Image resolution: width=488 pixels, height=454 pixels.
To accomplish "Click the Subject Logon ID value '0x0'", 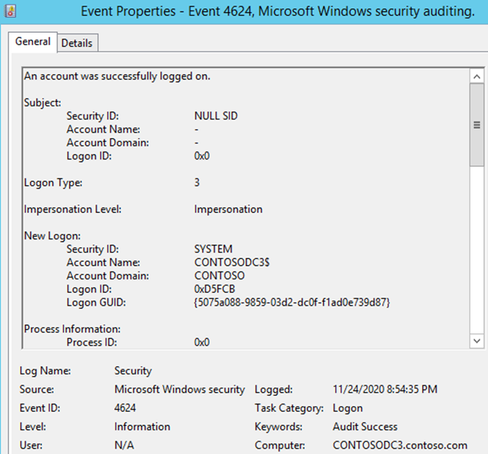I will click(x=202, y=156).
